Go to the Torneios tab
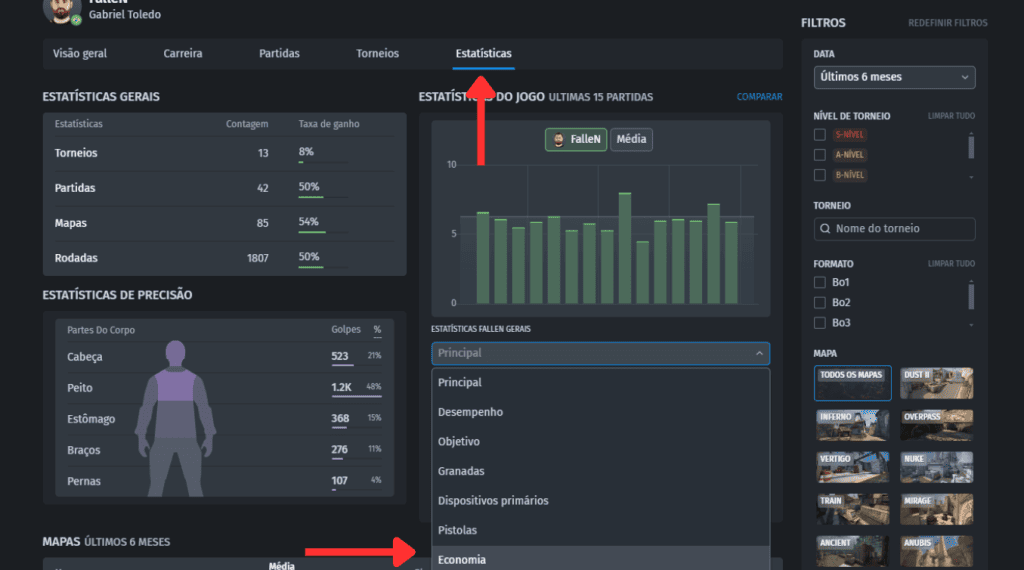The width and height of the screenshot is (1024, 570). (x=377, y=54)
